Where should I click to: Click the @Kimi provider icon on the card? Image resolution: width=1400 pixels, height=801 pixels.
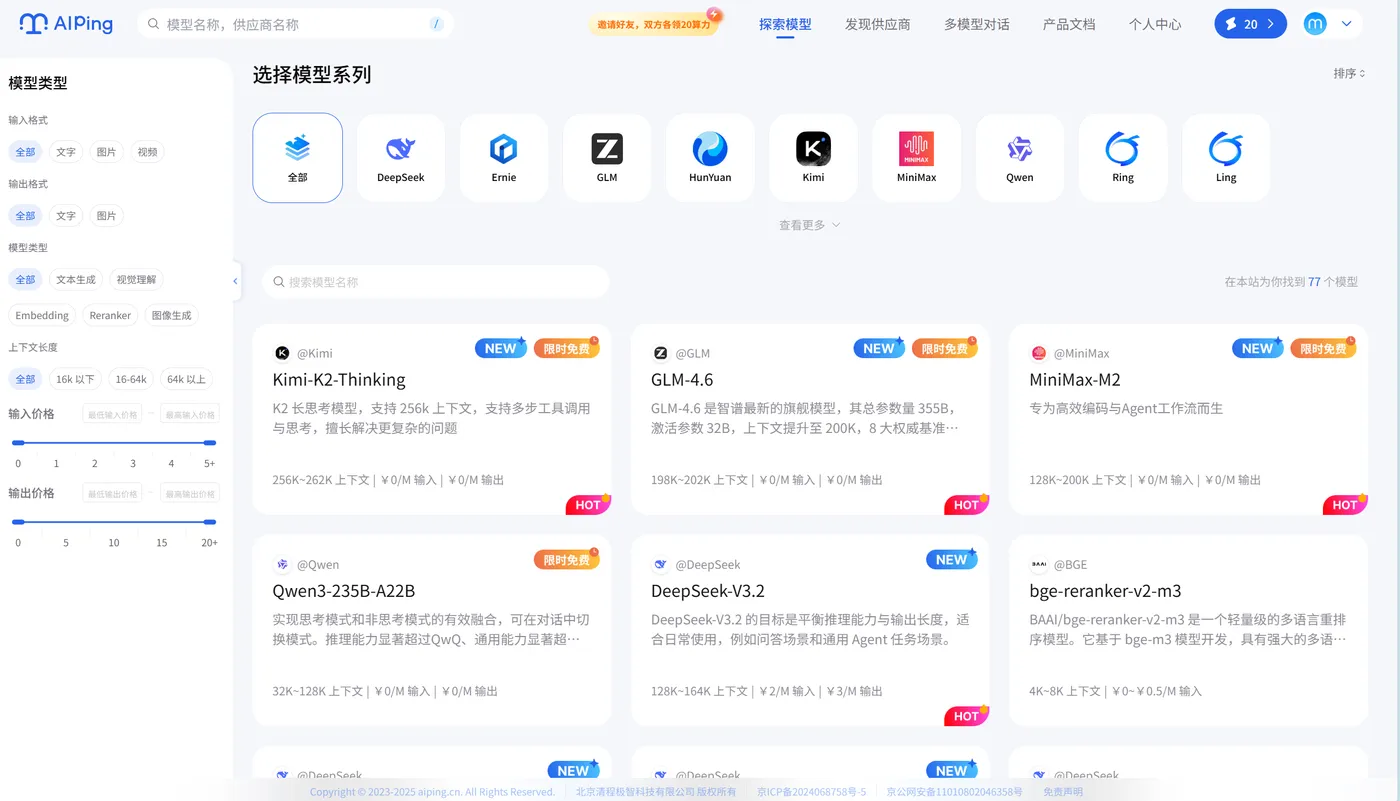click(282, 353)
